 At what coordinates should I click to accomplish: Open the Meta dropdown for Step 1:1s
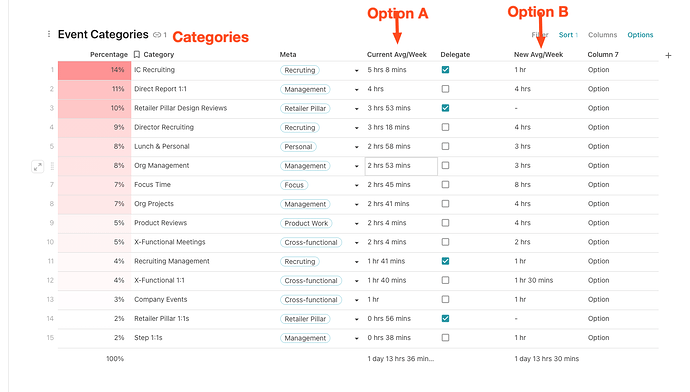pos(356,339)
